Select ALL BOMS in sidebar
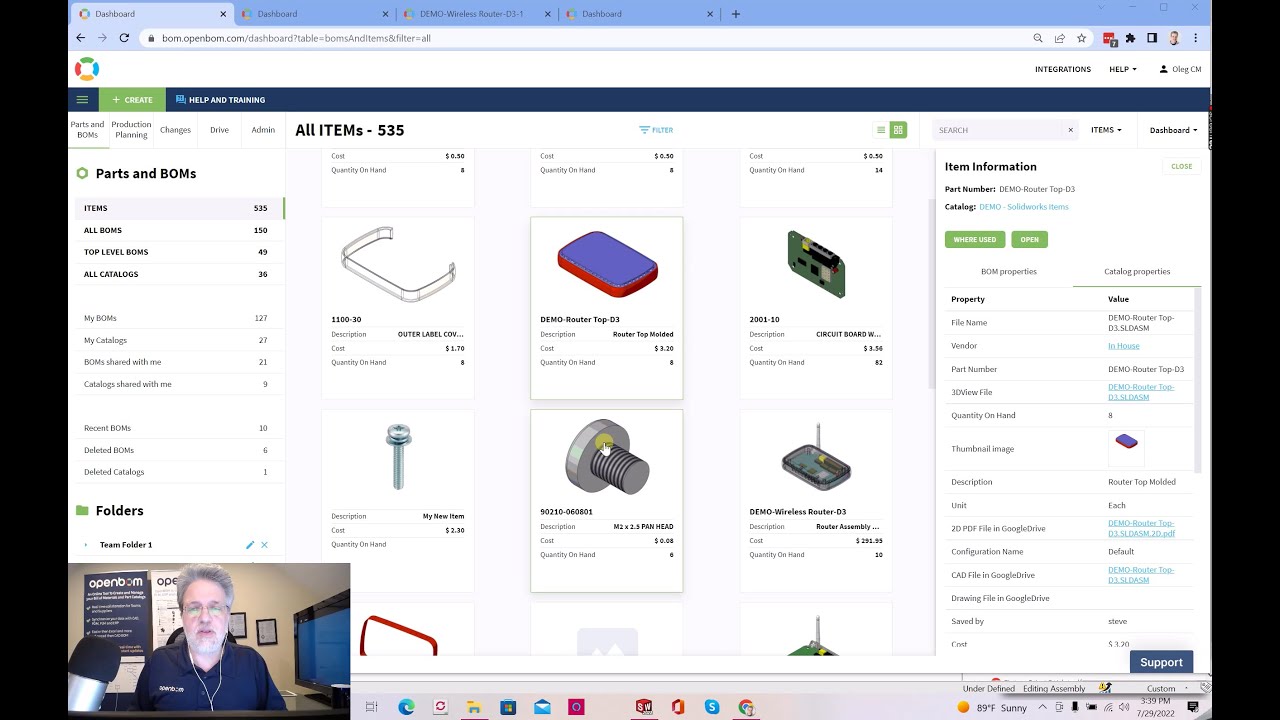This screenshot has height=720, width=1280. pos(179,230)
